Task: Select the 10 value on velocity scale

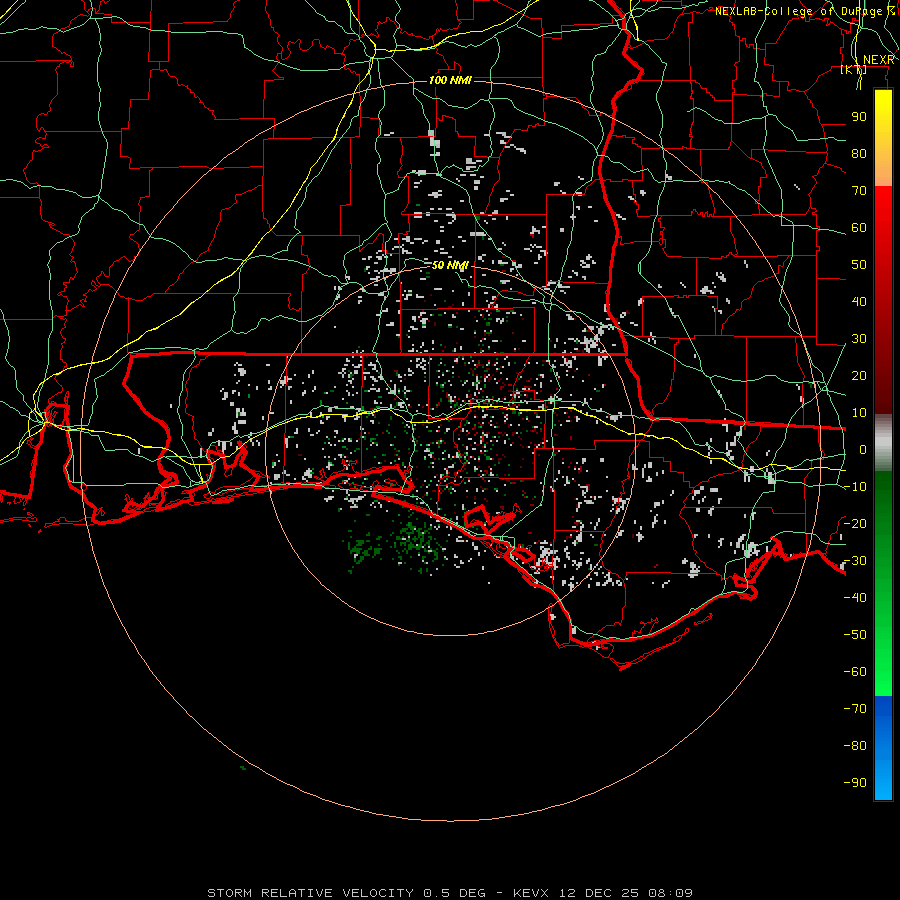Action: click(859, 413)
